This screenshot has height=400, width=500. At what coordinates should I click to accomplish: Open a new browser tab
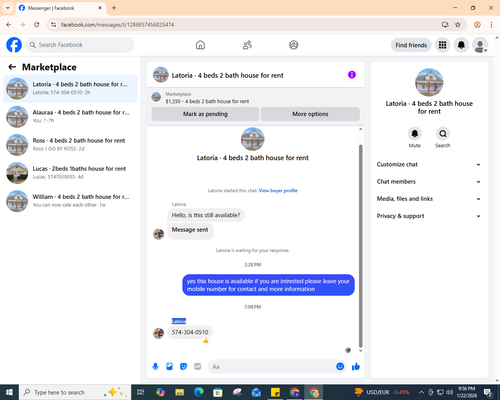(114, 8)
